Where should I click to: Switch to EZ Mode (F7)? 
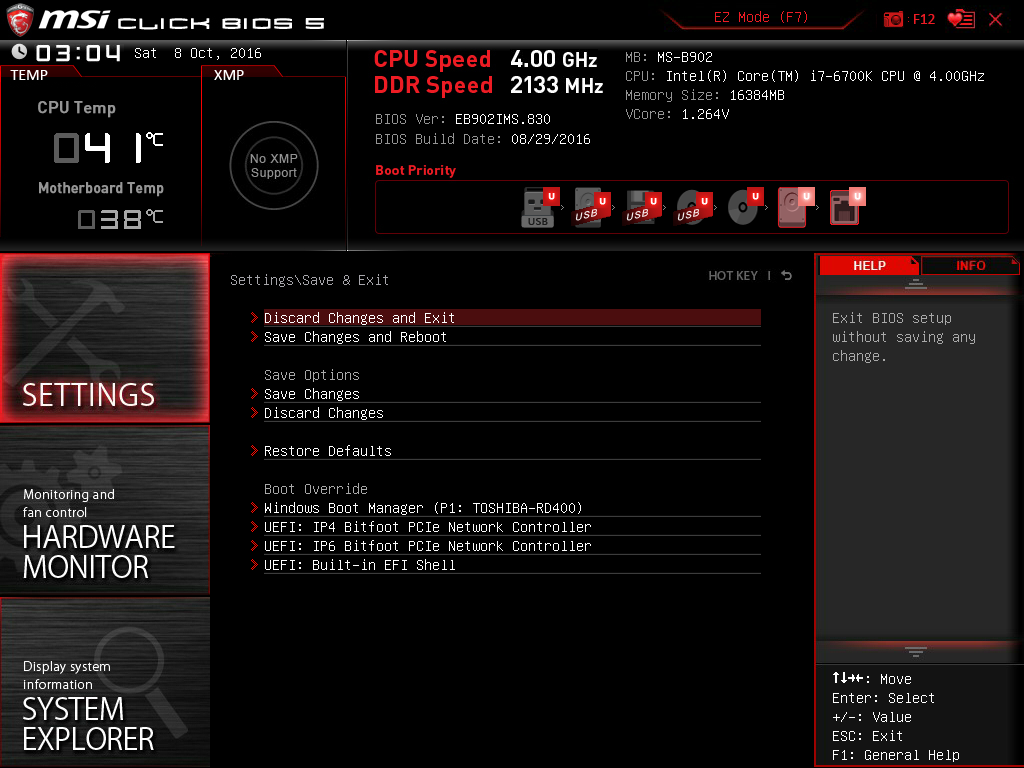point(761,17)
